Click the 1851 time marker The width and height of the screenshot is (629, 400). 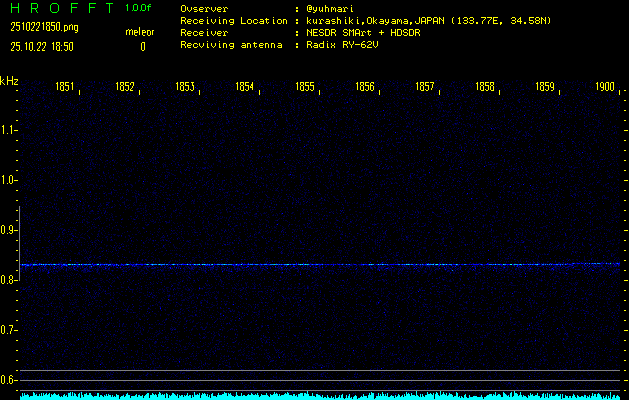tap(65, 87)
